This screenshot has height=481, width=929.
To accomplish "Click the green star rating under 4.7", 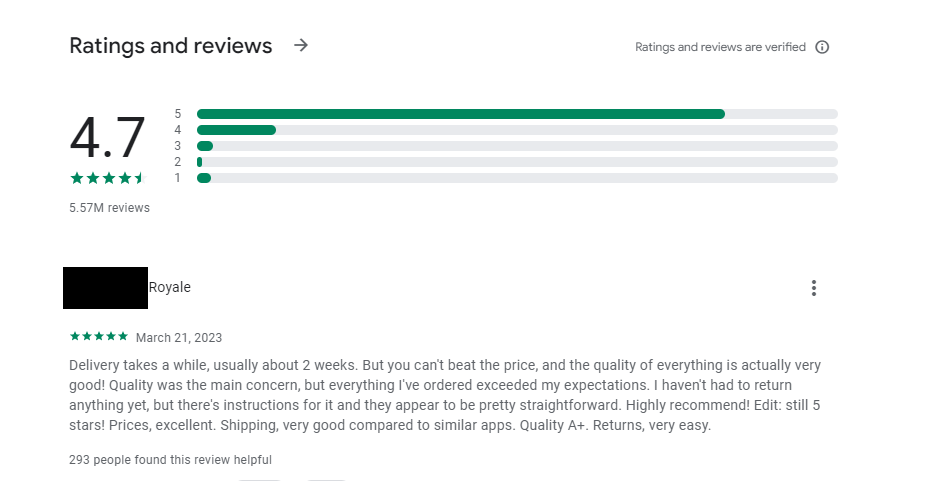I will 108,178.
